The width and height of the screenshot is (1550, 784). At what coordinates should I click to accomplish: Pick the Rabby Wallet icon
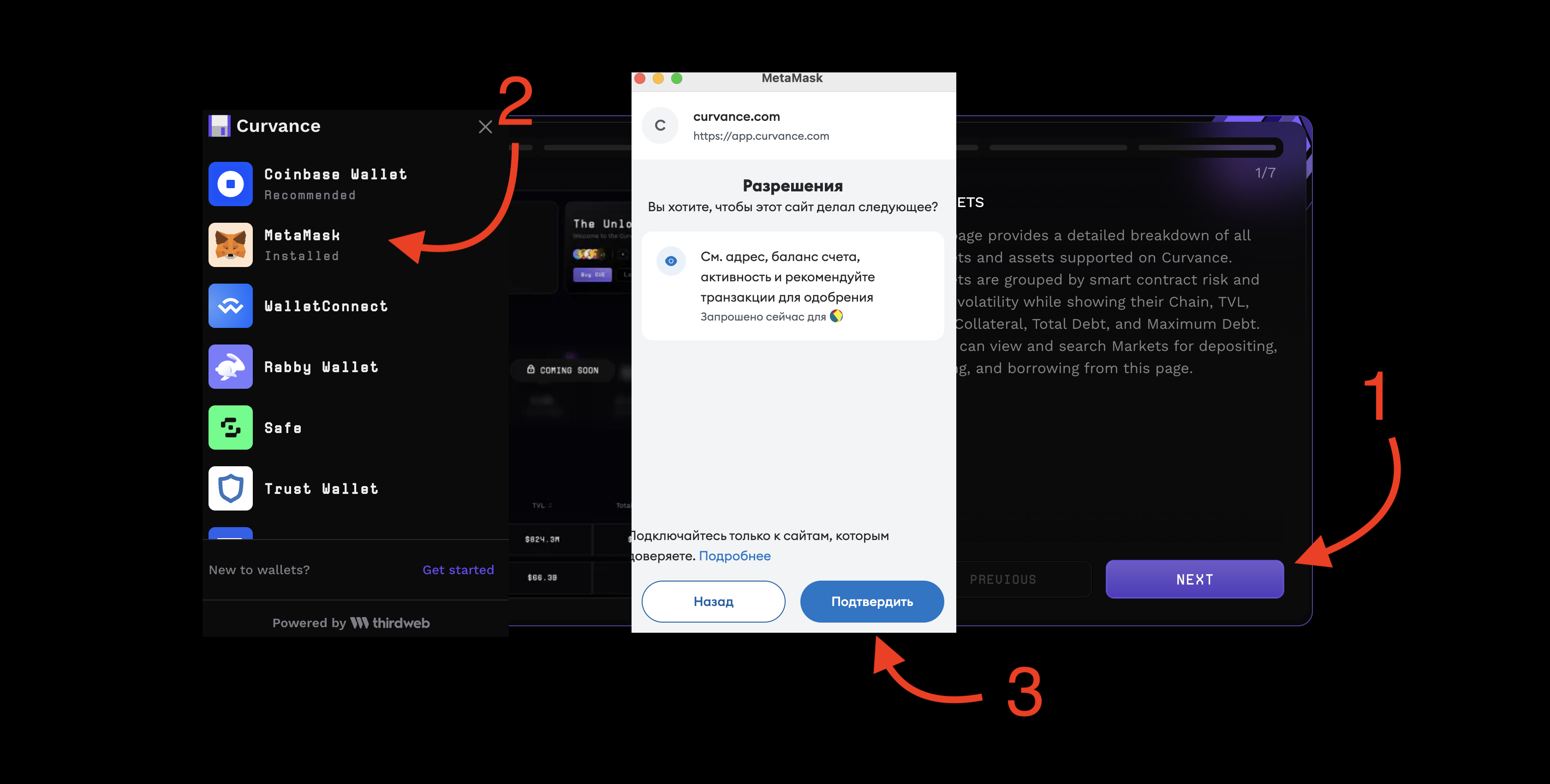click(231, 367)
